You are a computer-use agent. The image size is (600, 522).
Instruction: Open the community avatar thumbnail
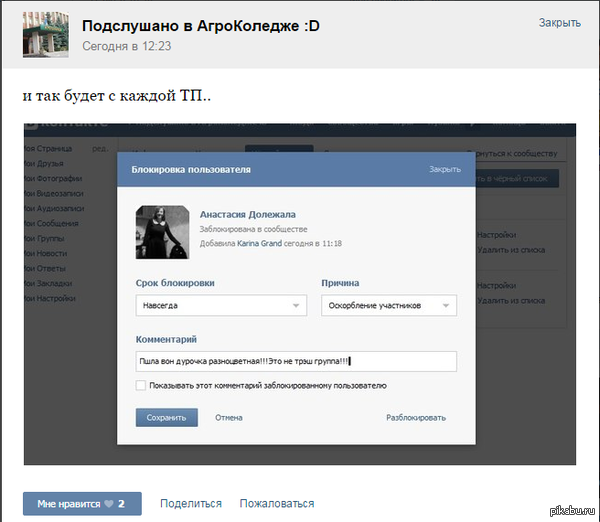click(46, 34)
